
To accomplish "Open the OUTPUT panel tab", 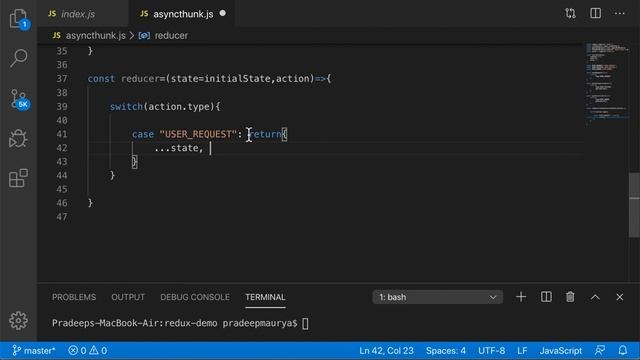I will 128,297.
